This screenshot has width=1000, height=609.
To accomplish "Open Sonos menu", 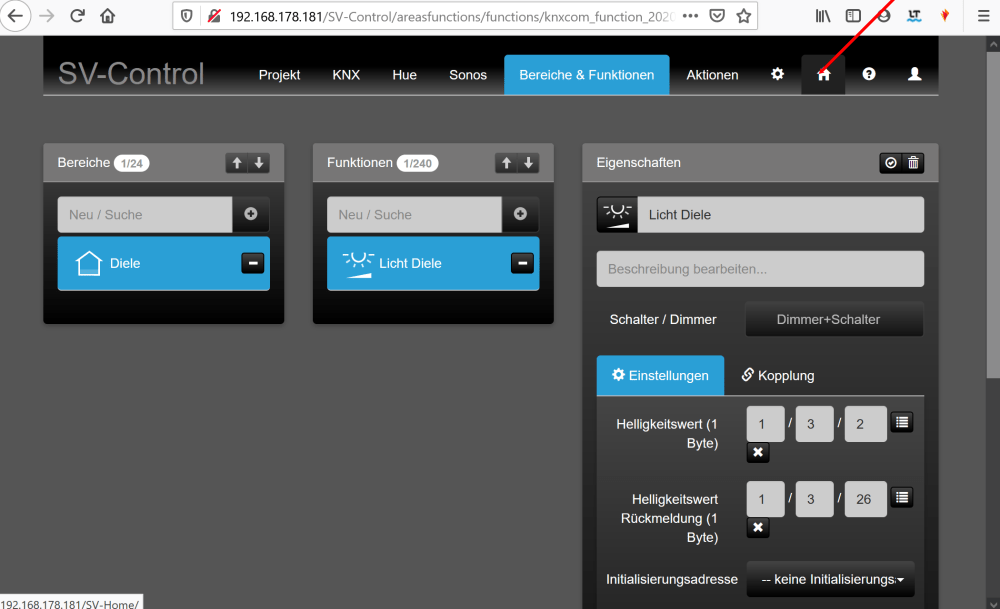I will tap(467, 75).
